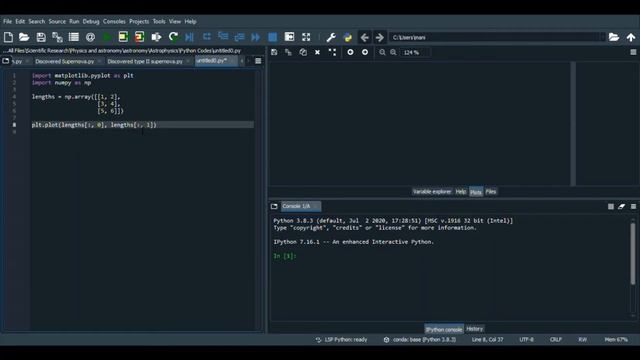The image size is (640, 360).
Task: Step out (return) in debugger
Action: coord(240,37)
